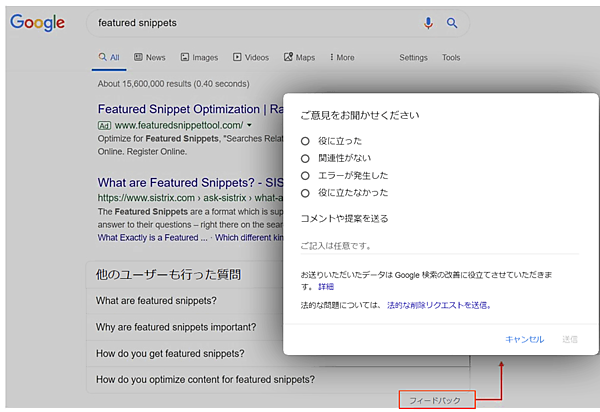
Task: Expand "What are featured snippets?" question
Action: coord(157,301)
